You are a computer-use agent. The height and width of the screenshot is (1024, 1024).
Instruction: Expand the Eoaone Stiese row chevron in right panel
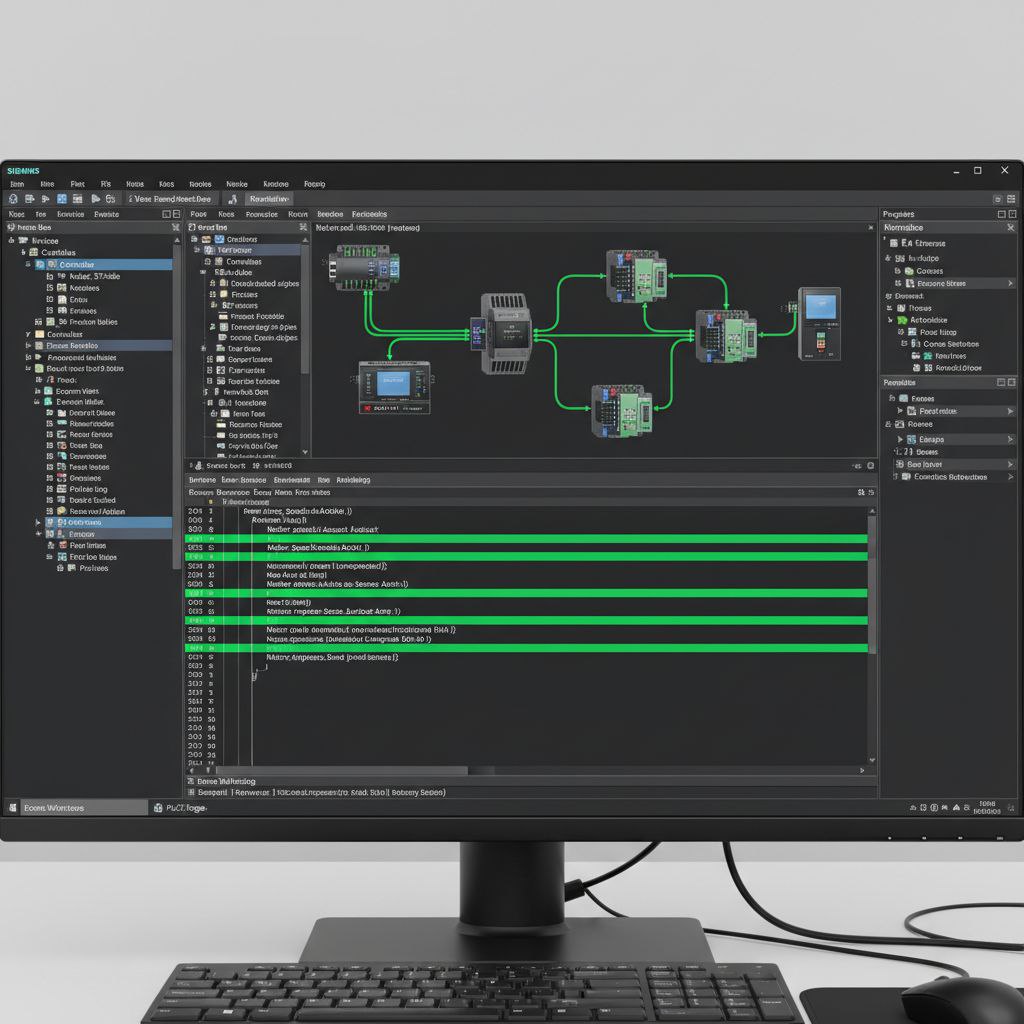1008,283
